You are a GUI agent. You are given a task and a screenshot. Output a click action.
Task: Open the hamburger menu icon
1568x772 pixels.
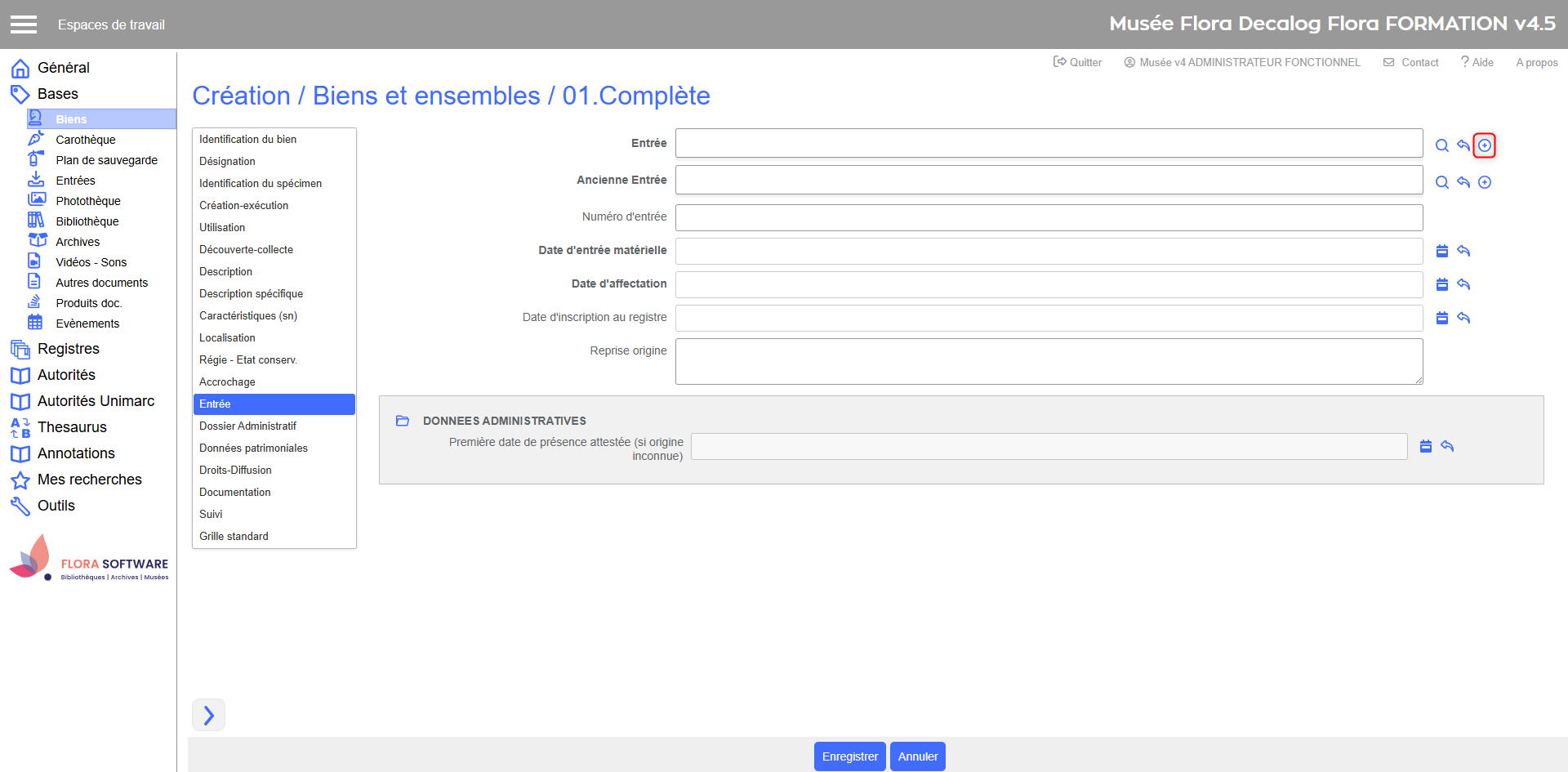click(x=24, y=25)
